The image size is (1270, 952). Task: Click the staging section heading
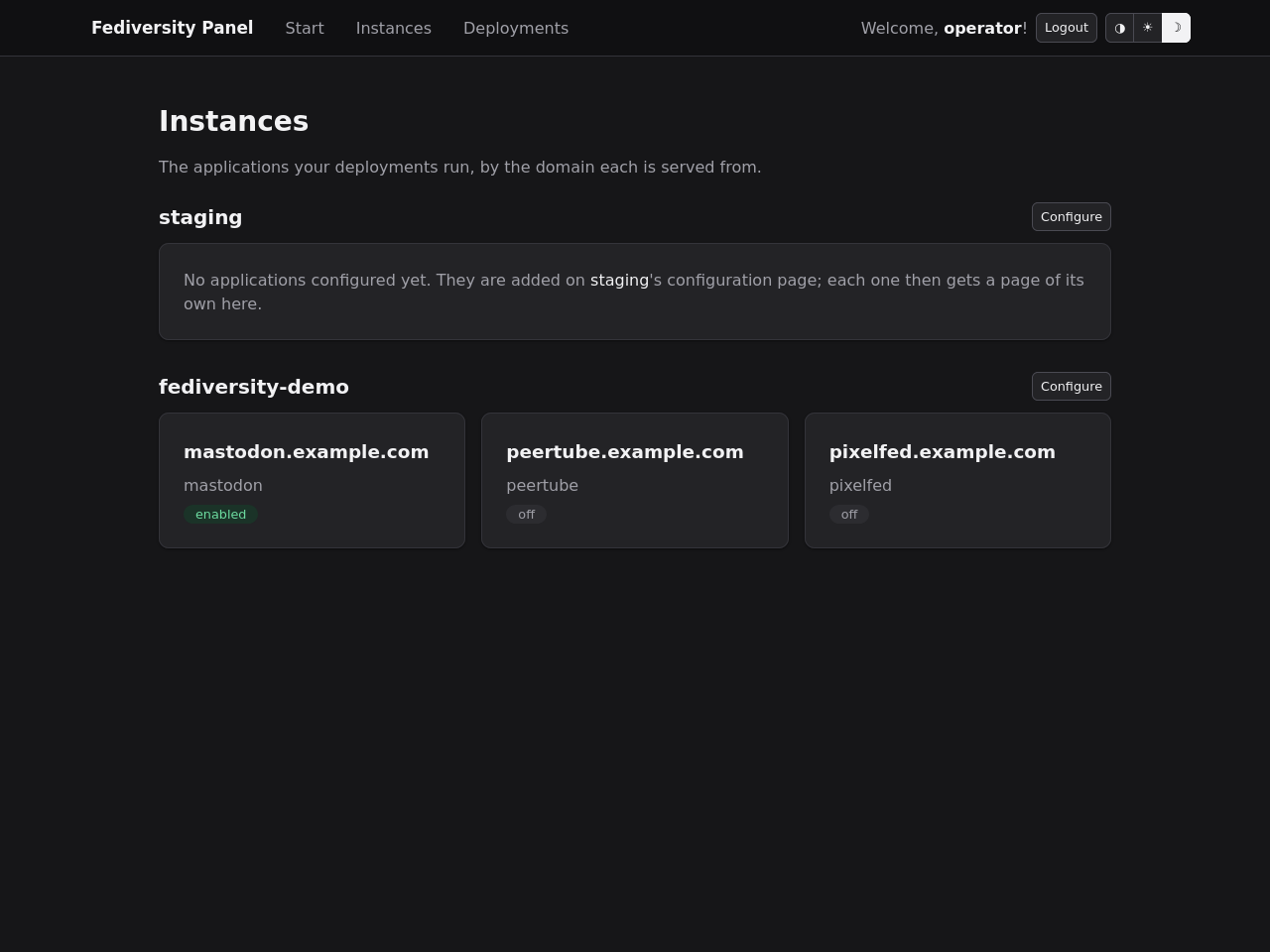[200, 217]
